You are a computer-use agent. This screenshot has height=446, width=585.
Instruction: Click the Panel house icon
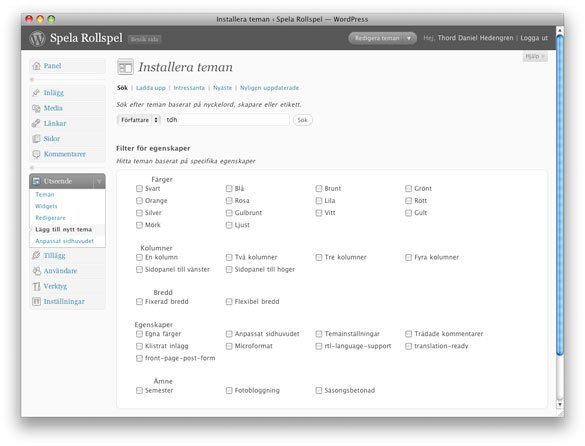click(36, 66)
